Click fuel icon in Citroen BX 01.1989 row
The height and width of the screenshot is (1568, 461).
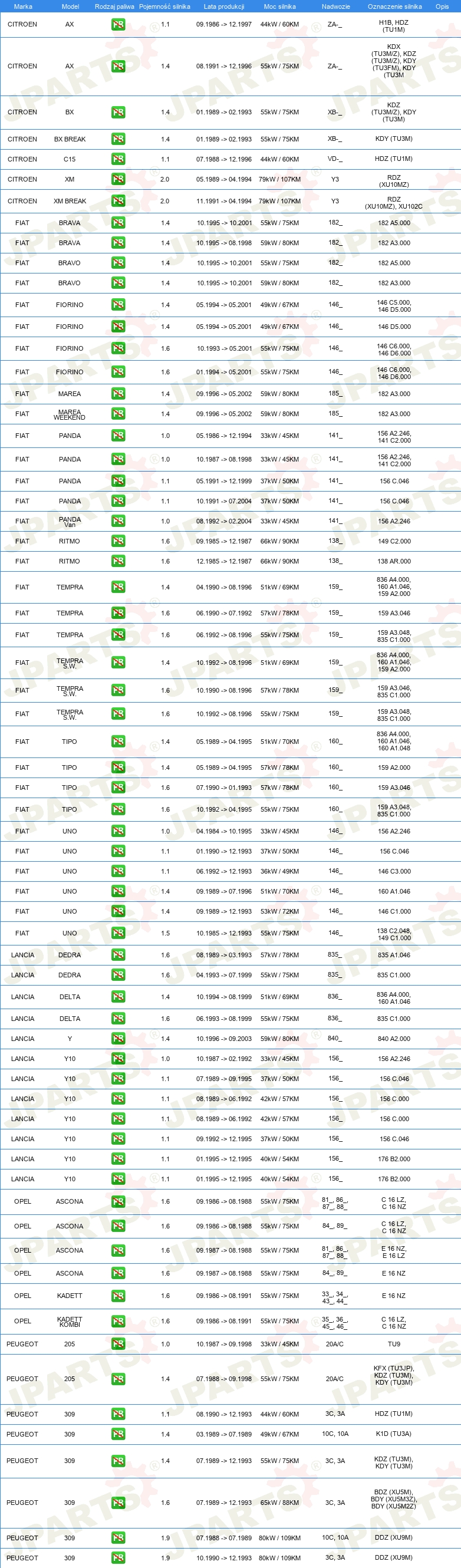pyautogui.click(x=118, y=112)
